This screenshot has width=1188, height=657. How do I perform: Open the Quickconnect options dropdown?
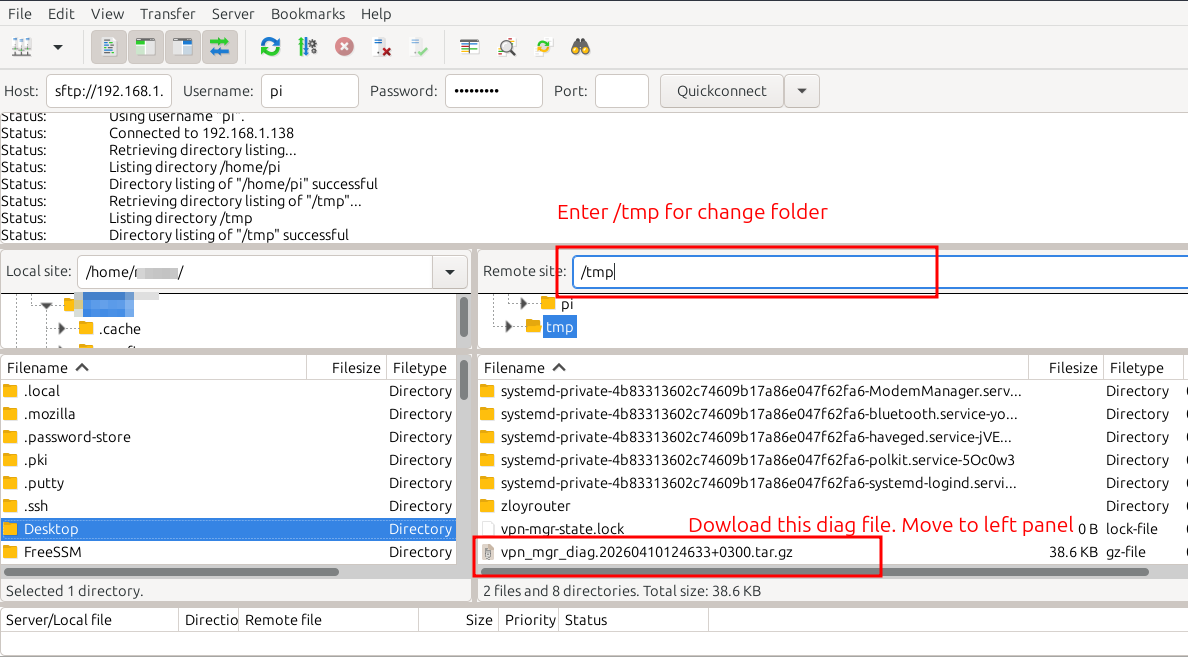coord(802,90)
